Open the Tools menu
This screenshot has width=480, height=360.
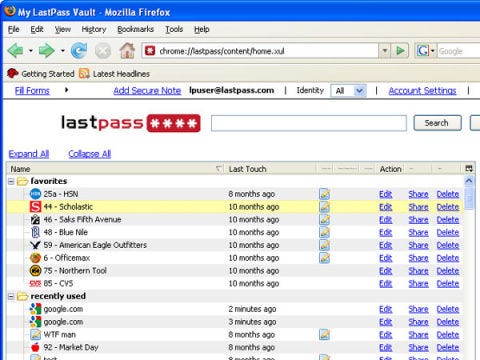(x=174, y=29)
